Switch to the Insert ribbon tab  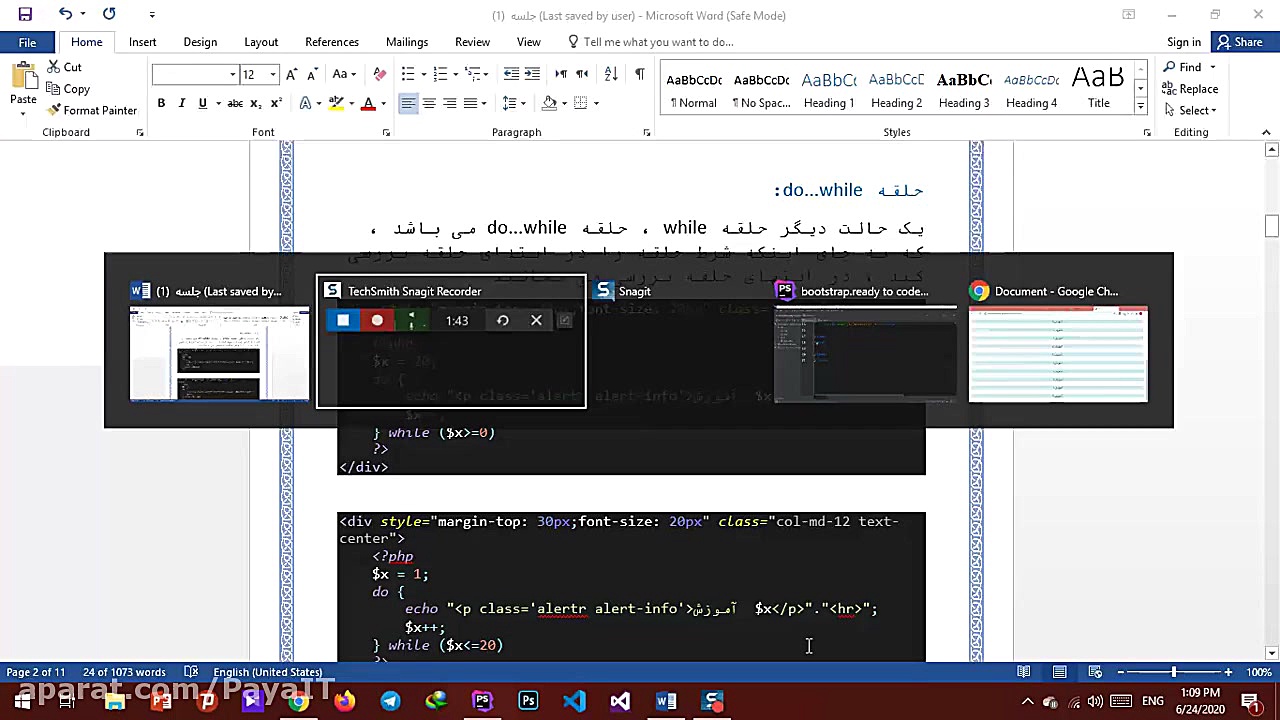coord(142,42)
